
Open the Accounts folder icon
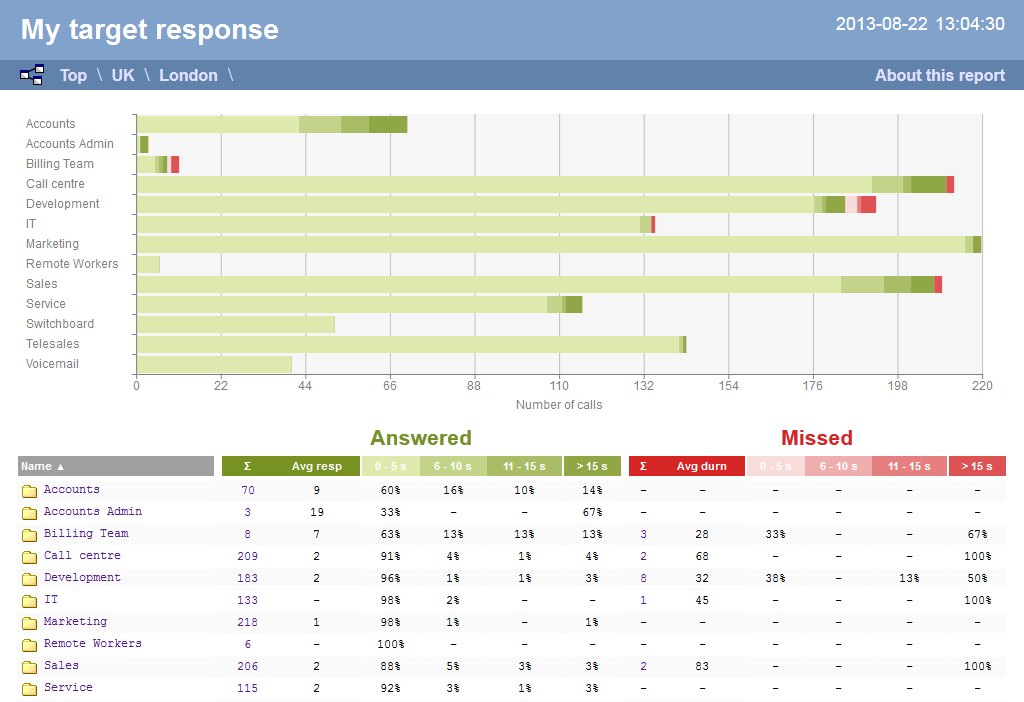[x=29, y=489]
